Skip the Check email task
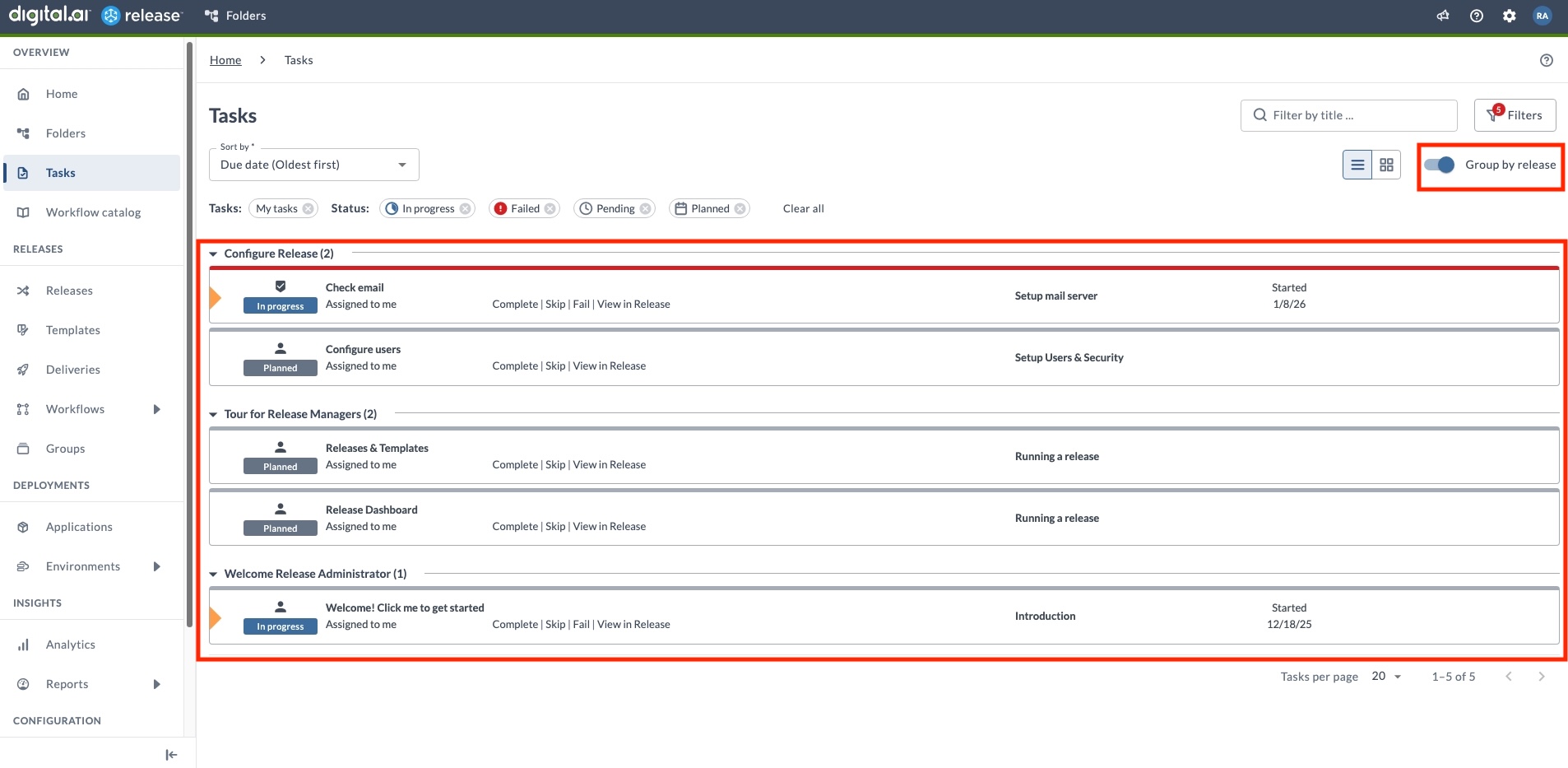The image size is (1568, 768). [555, 304]
